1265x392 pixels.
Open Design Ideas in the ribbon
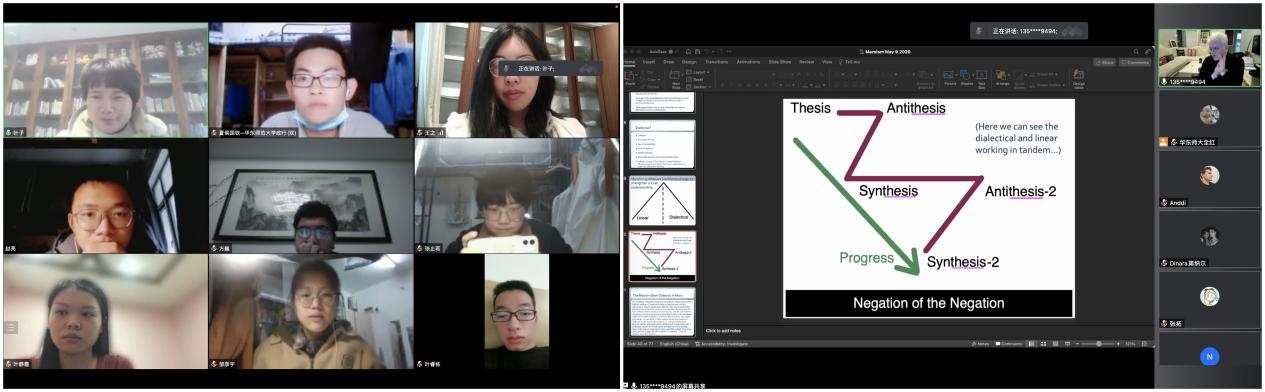(x=1078, y=77)
